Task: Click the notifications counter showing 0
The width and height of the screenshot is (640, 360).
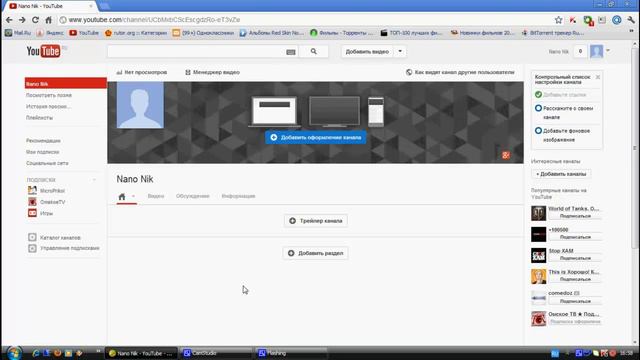Action: (580, 51)
